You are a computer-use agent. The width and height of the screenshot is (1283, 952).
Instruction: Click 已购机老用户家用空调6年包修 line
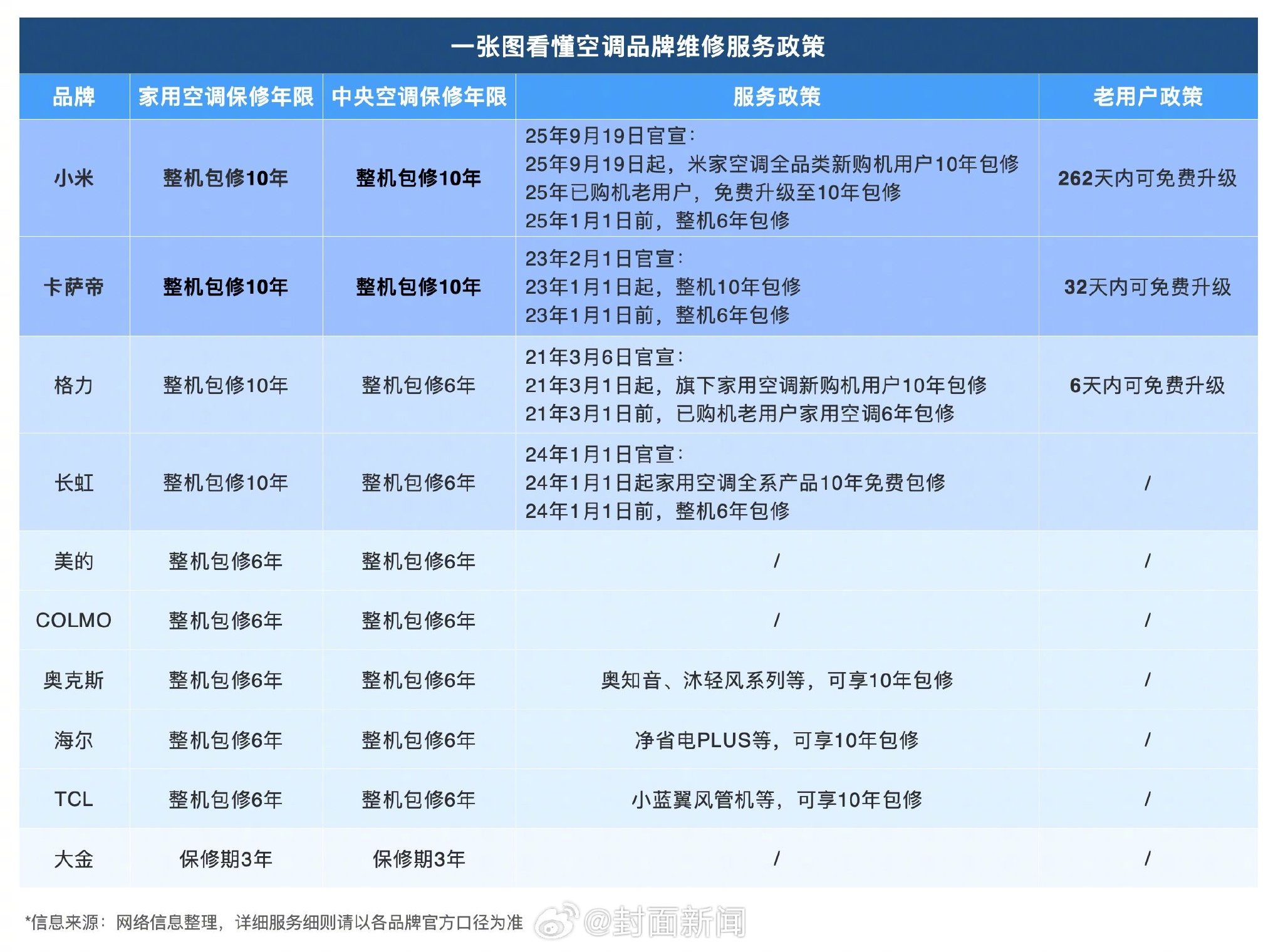pyautogui.click(x=740, y=413)
